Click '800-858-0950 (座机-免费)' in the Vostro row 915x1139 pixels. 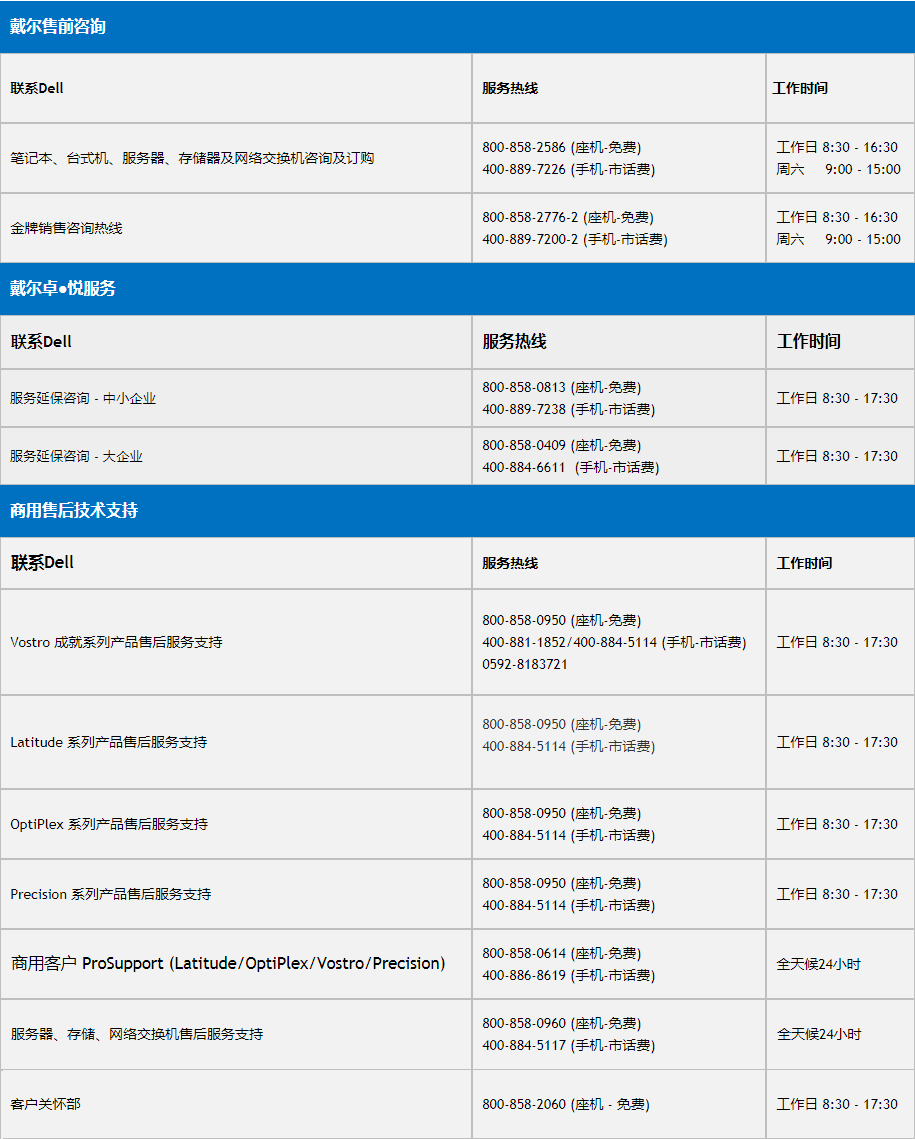point(561,620)
